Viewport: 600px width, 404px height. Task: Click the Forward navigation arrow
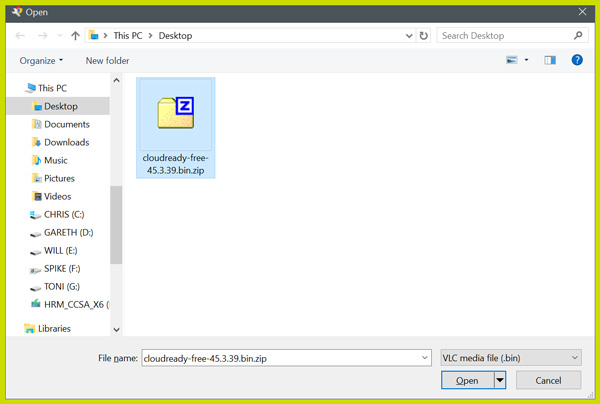(x=42, y=36)
